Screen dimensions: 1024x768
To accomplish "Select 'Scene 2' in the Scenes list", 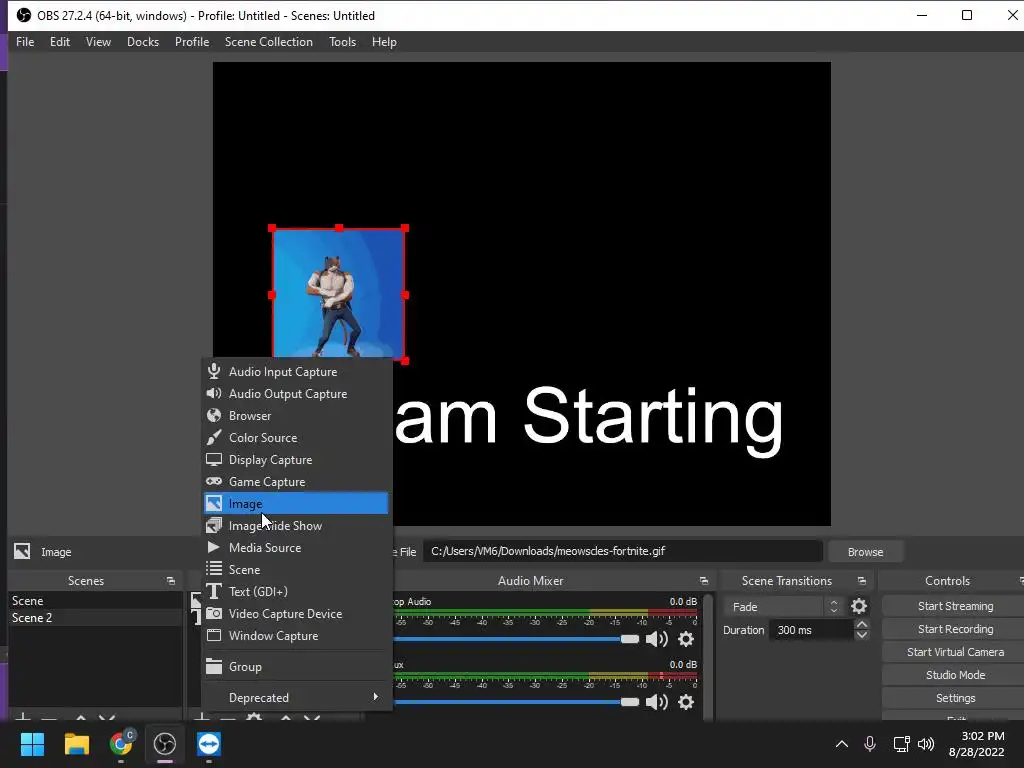I will pyautogui.click(x=95, y=618).
